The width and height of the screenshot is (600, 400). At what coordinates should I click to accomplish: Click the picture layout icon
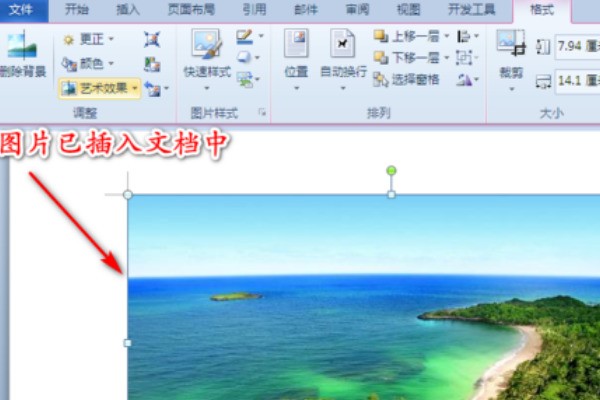point(244,80)
